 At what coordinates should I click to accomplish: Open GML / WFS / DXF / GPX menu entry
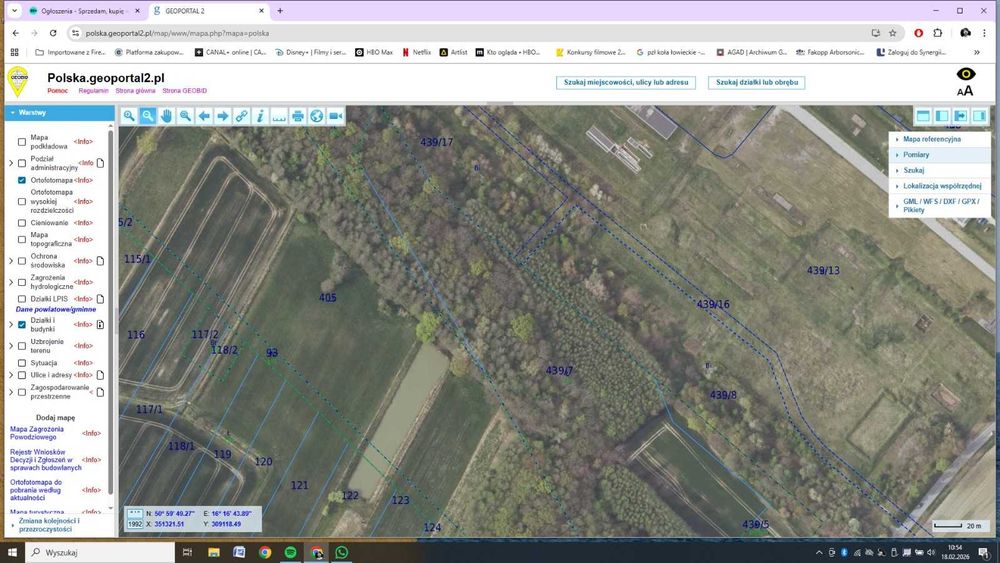point(941,205)
